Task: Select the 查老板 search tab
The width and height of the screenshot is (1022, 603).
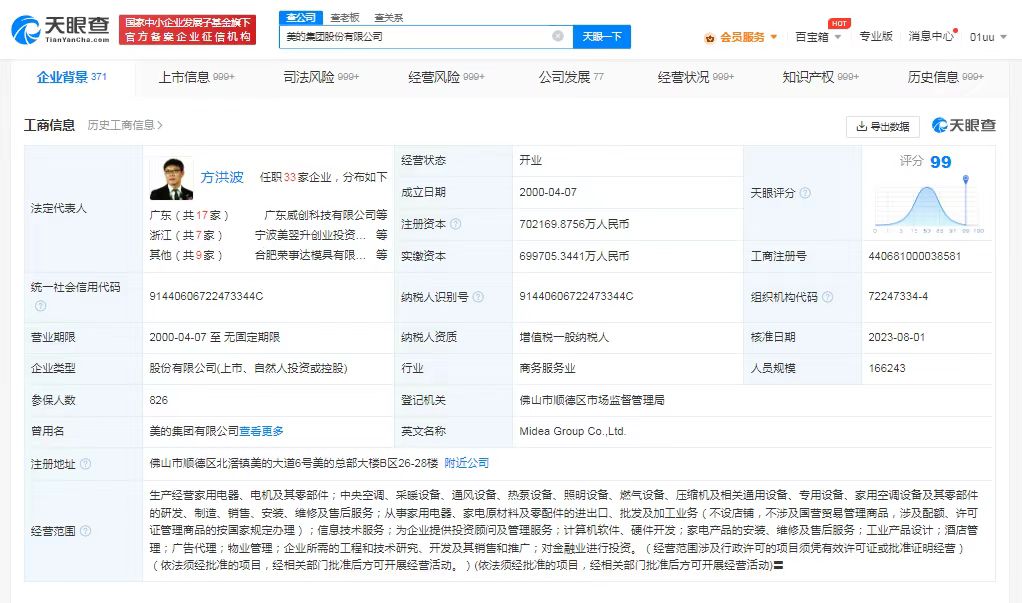Action: tap(345, 18)
